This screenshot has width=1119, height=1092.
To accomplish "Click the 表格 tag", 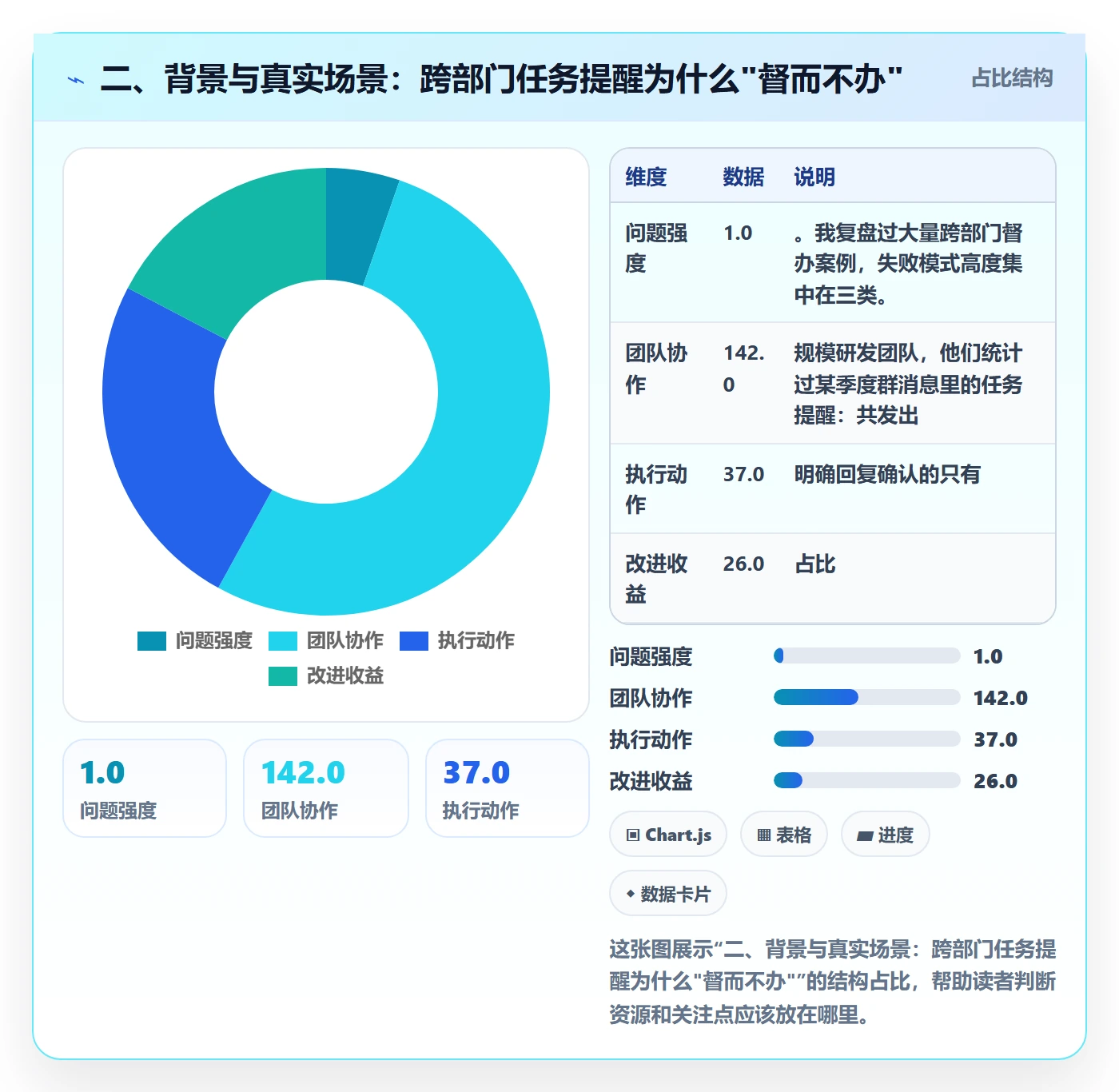I will click(784, 835).
